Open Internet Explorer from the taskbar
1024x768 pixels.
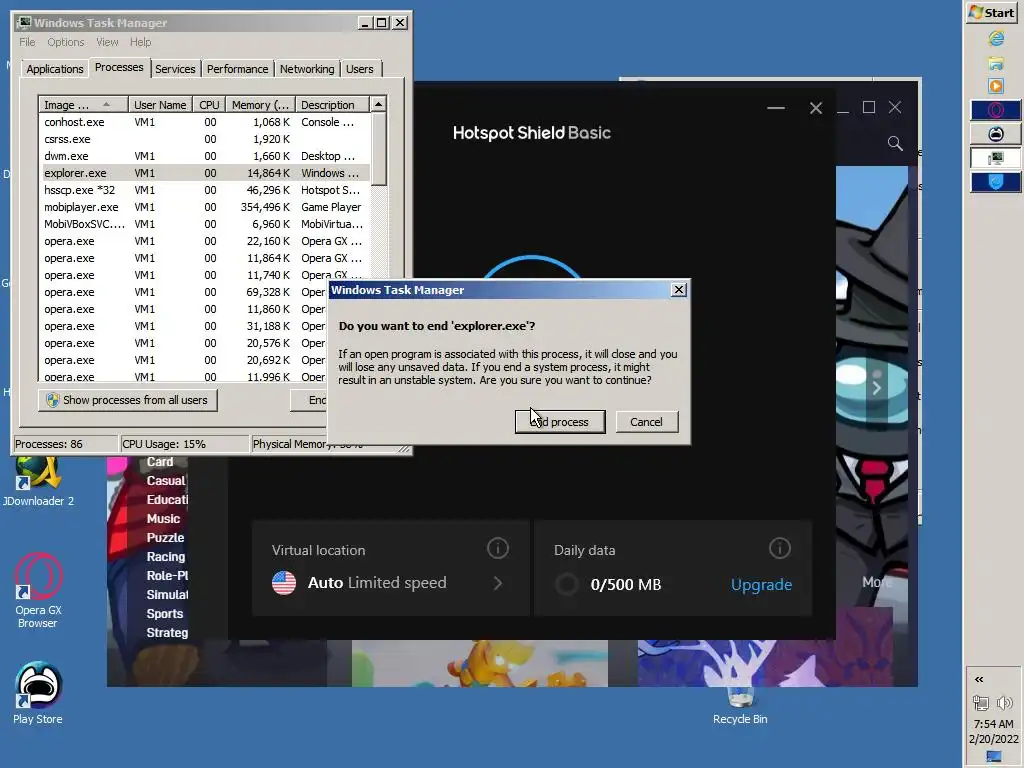995,39
